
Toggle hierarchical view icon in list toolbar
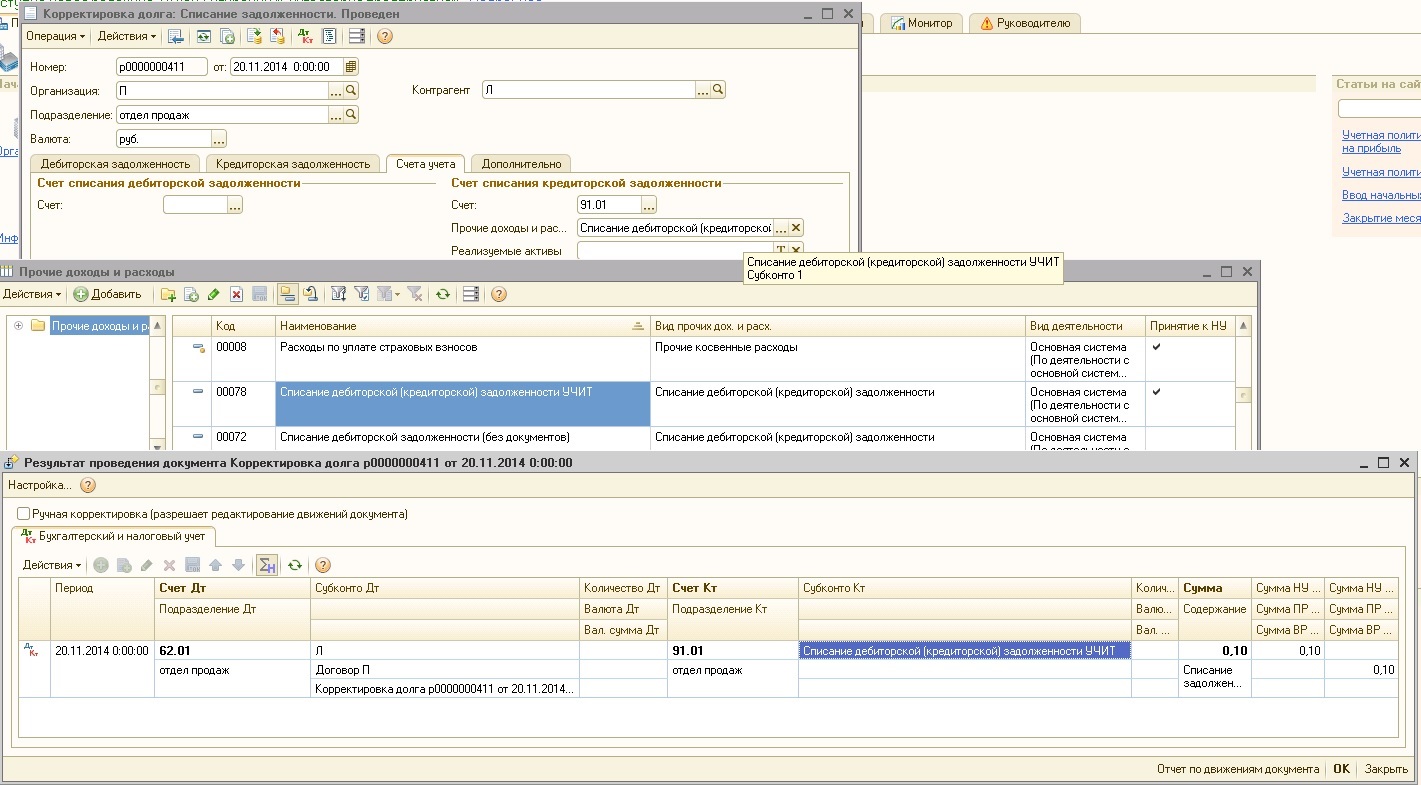287,294
